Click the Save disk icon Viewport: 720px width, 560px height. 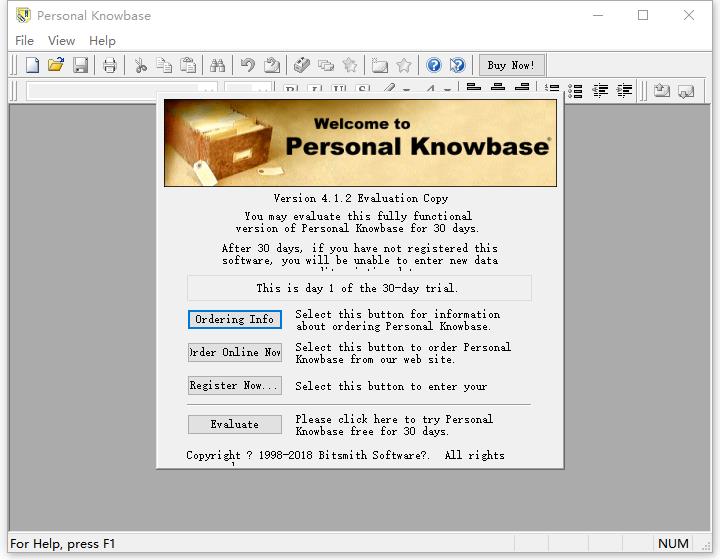tap(80, 65)
